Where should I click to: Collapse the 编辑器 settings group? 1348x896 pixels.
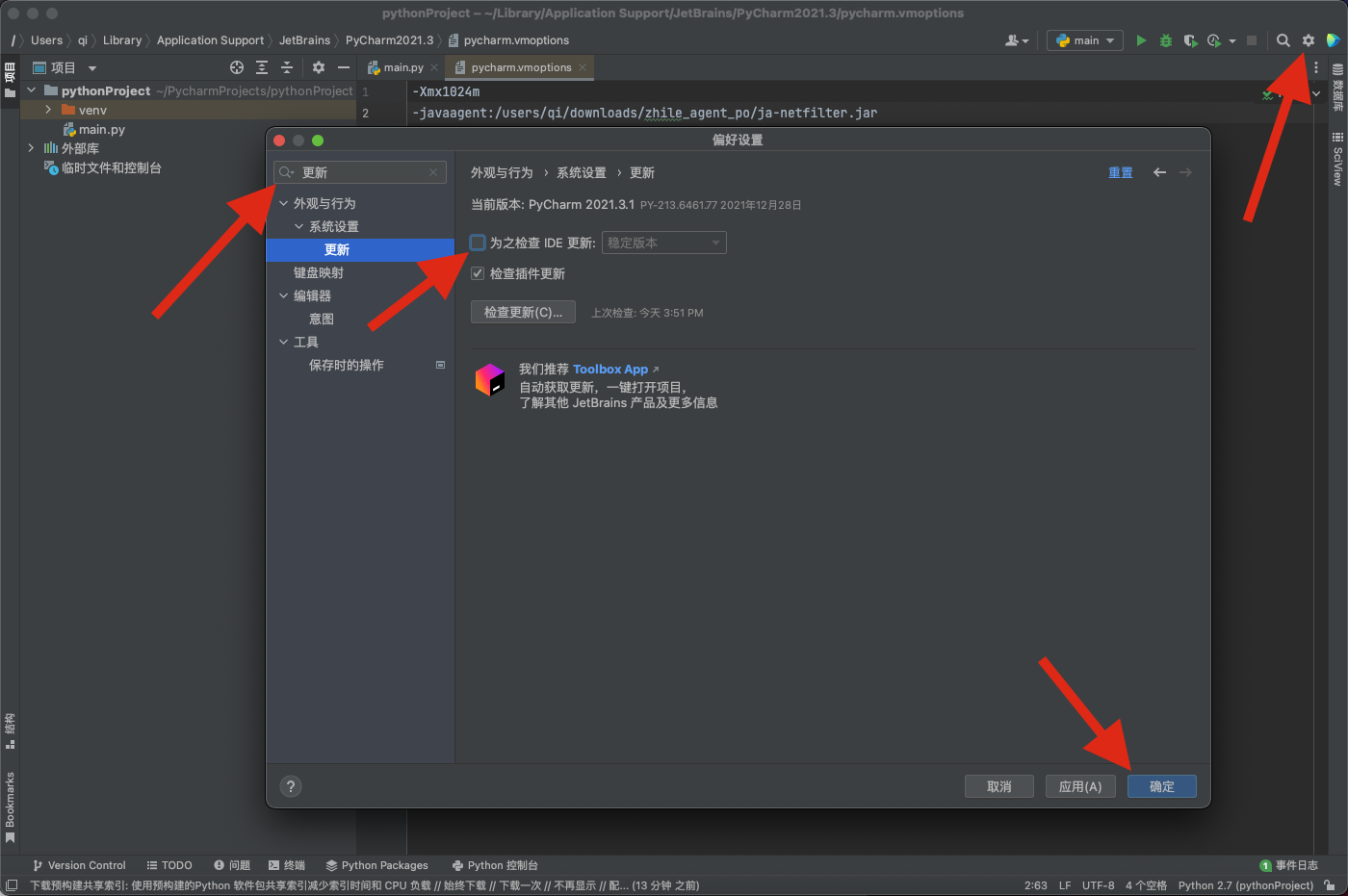coord(284,295)
